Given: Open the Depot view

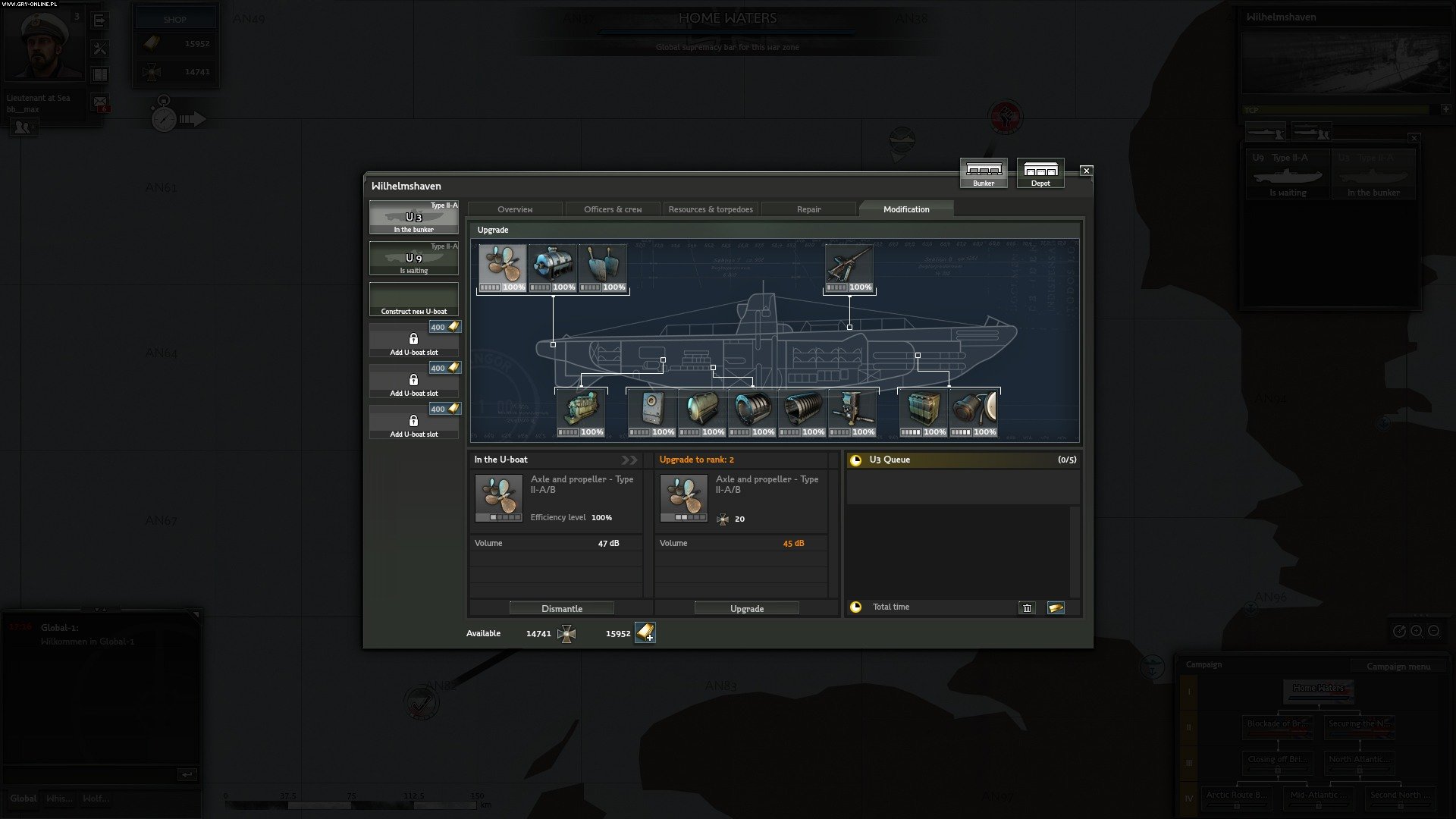Looking at the screenshot, I should pos(1040,173).
